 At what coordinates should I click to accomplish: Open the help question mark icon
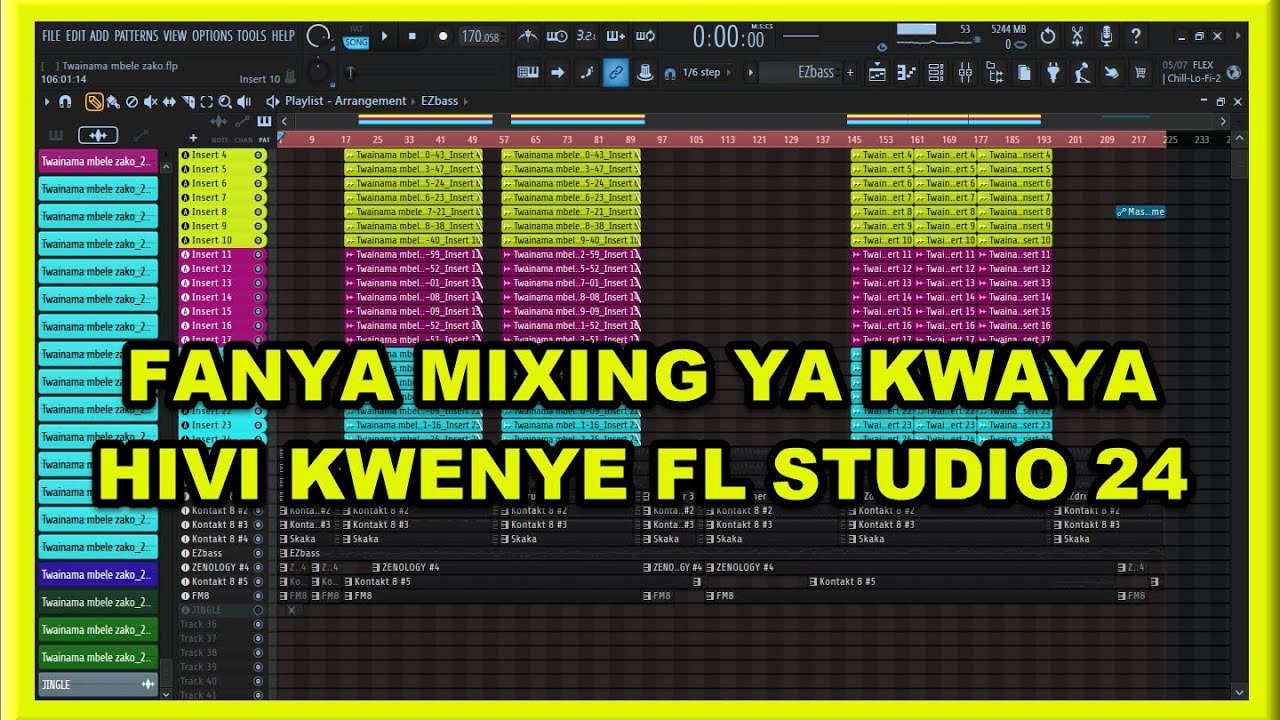(x=1135, y=36)
